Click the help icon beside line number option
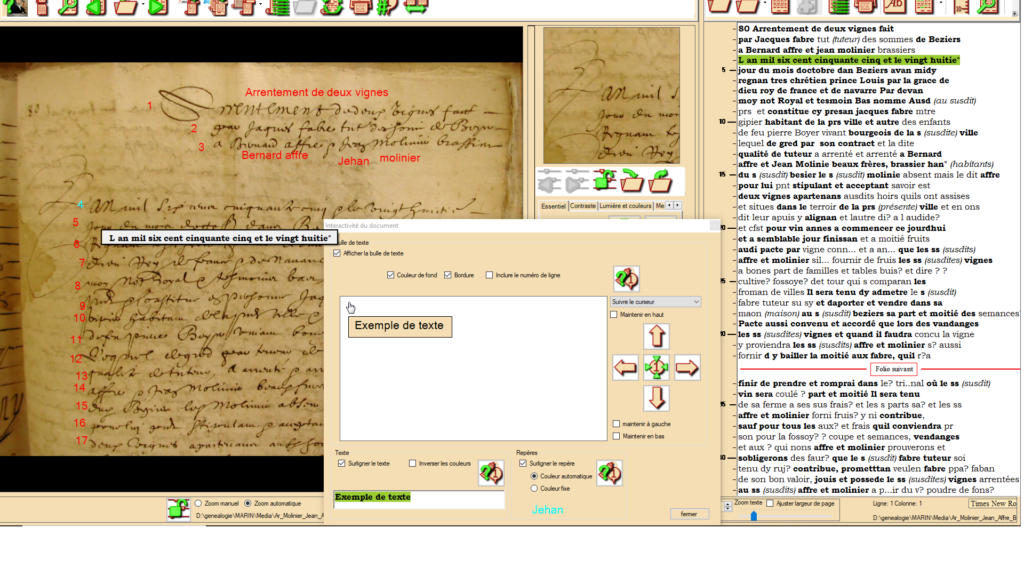The image size is (1024, 576). pyautogui.click(x=626, y=279)
